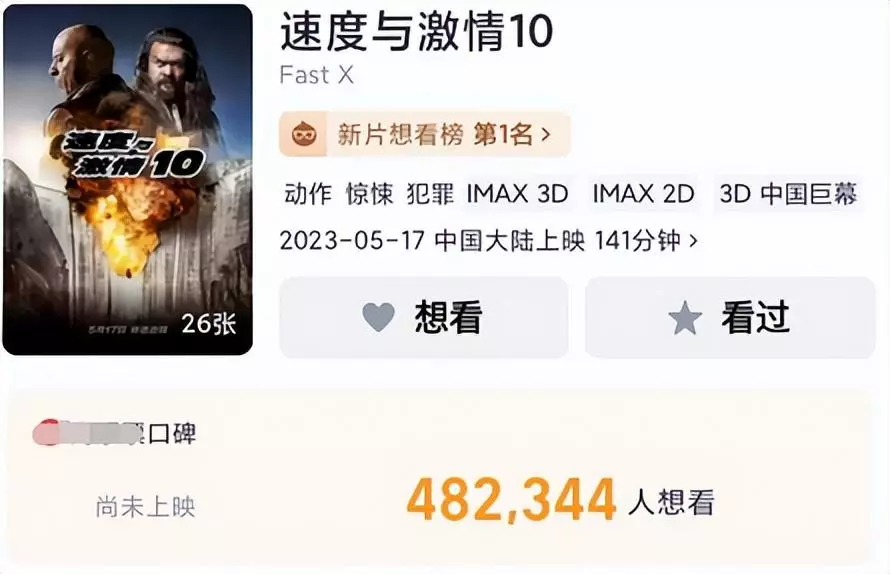Open the 口碑 rating section header
This screenshot has height=574, width=890.
coord(115,434)
